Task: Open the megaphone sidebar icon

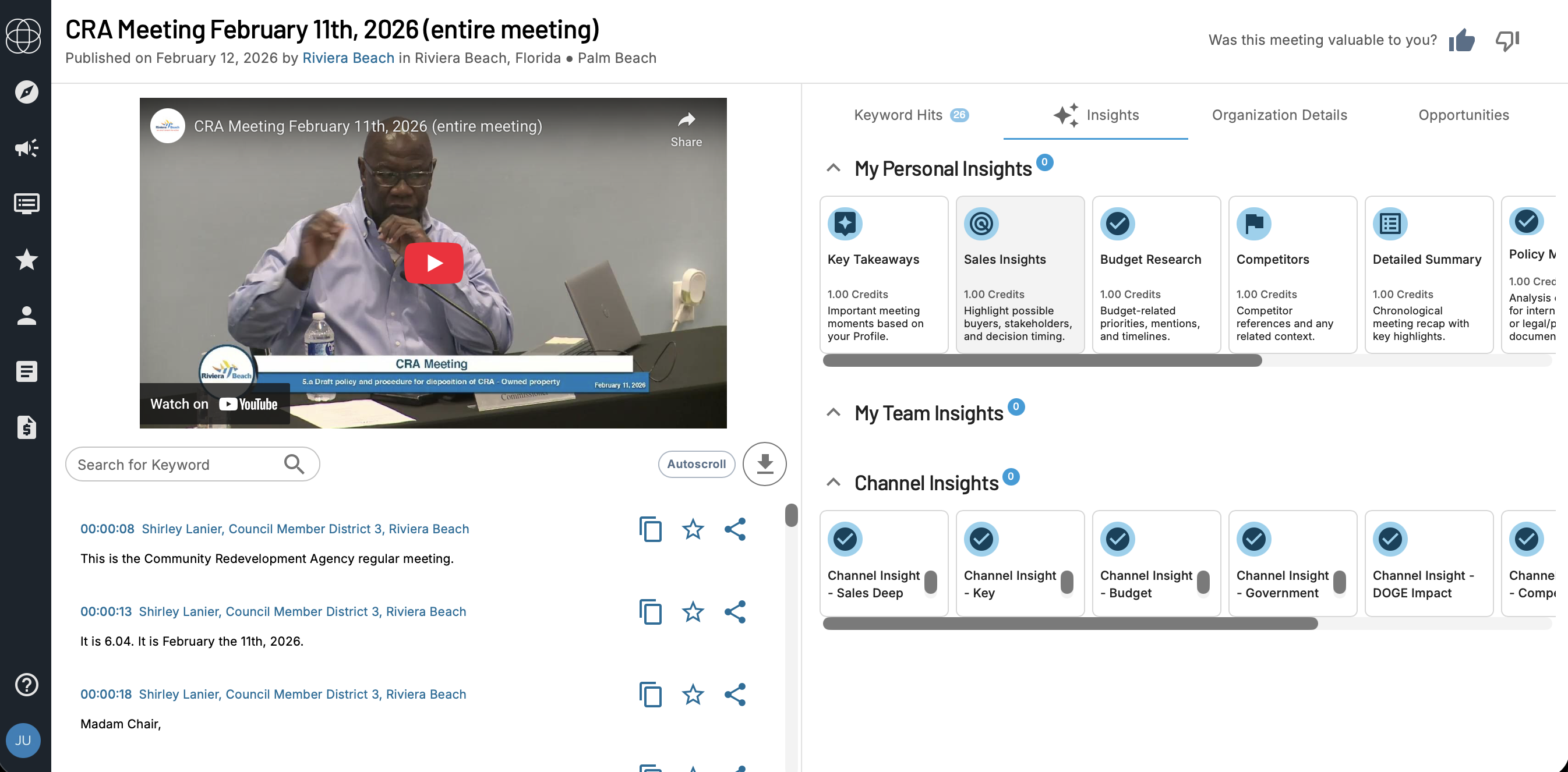Action: (26, 148)
